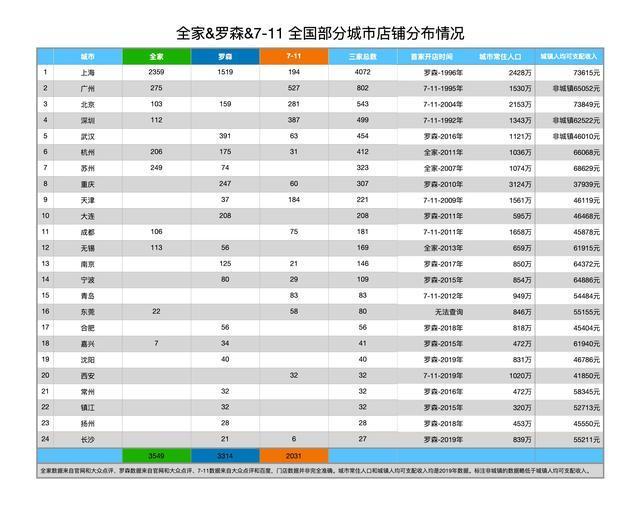Click the 64372元 income cell
The height and width of the screenshot is (510, 640).
[569, 264]
